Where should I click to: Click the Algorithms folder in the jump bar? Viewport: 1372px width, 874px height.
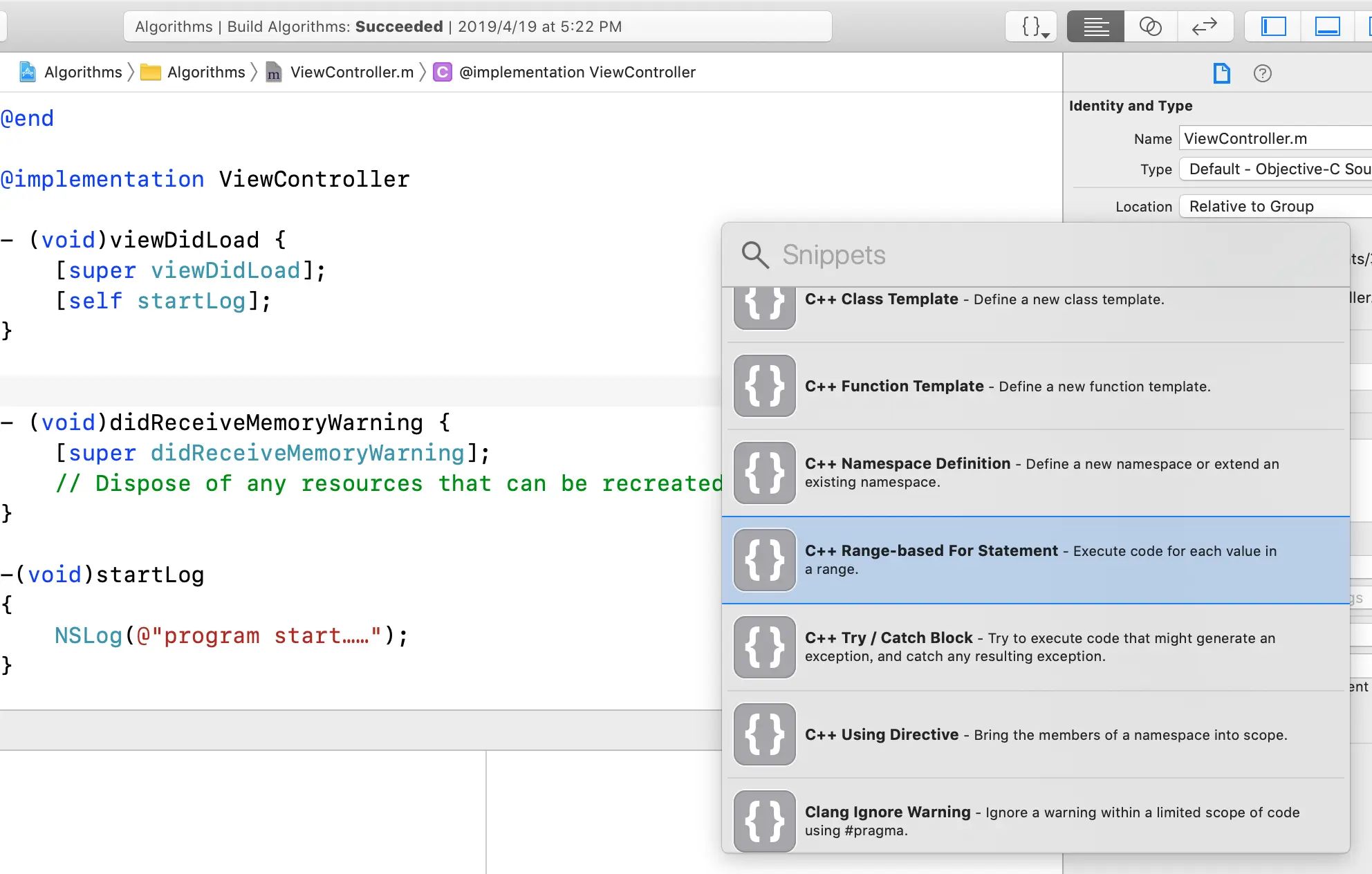[x=205, y=72]
